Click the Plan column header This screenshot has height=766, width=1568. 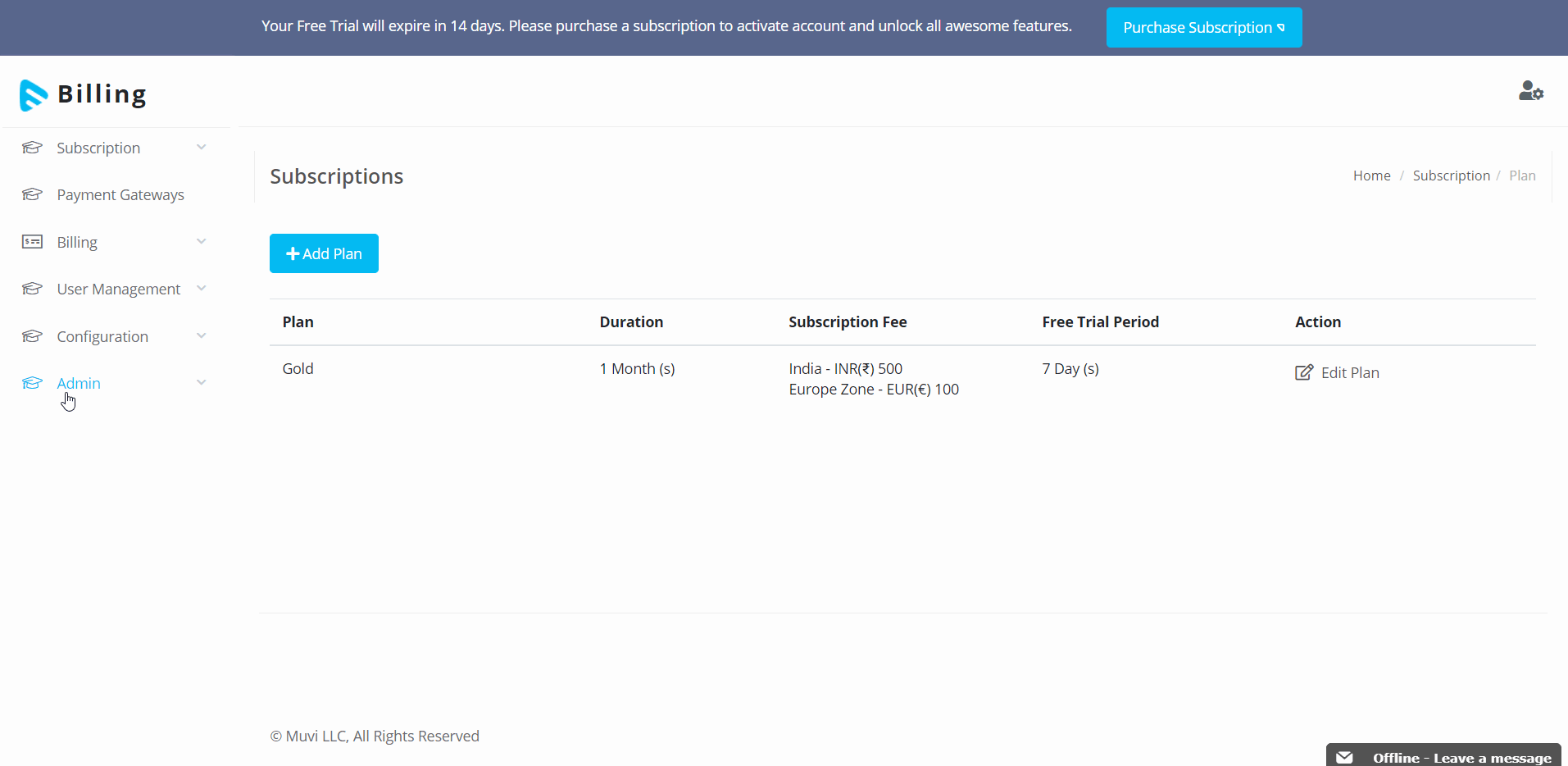[298, 322]
